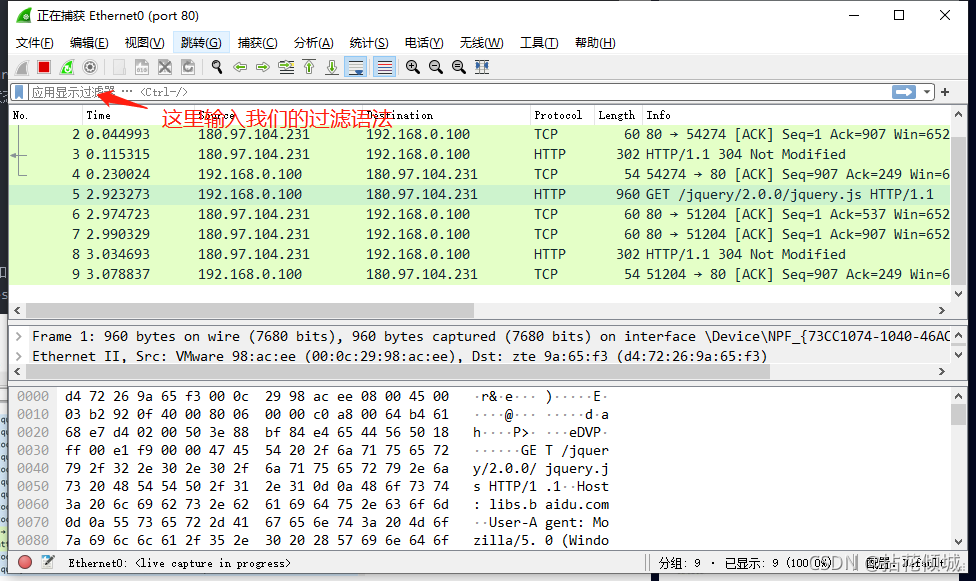Click the go to specific packet icon

286,67
